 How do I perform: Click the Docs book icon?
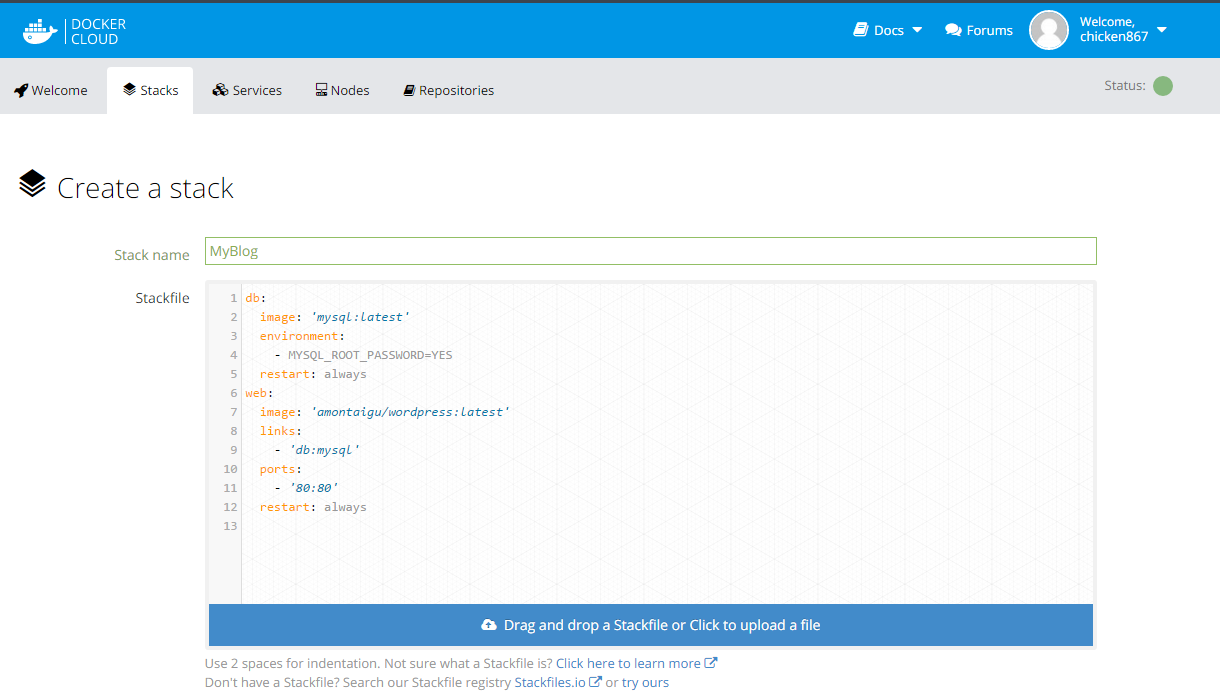[860, 30]
